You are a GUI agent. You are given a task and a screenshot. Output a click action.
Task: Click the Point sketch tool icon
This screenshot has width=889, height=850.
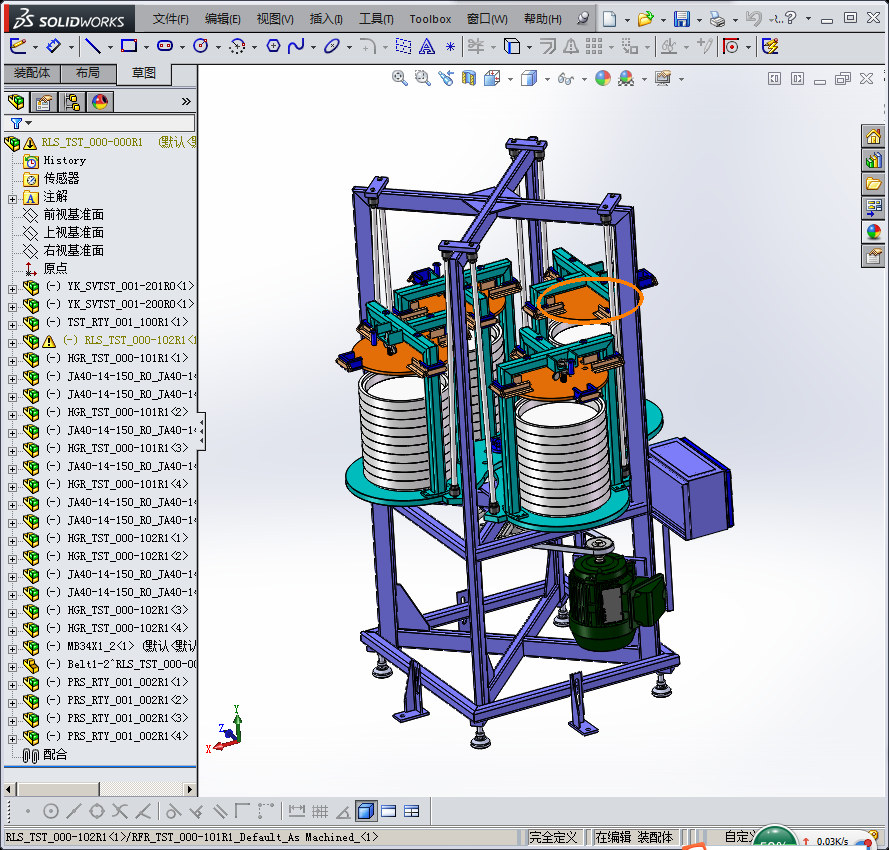(450, 46)
